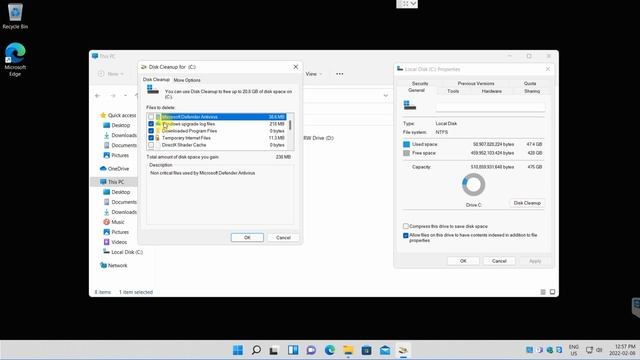Open Edge browser from the taskbar
This screenshot has width=640, height=360.
(330, 350)
